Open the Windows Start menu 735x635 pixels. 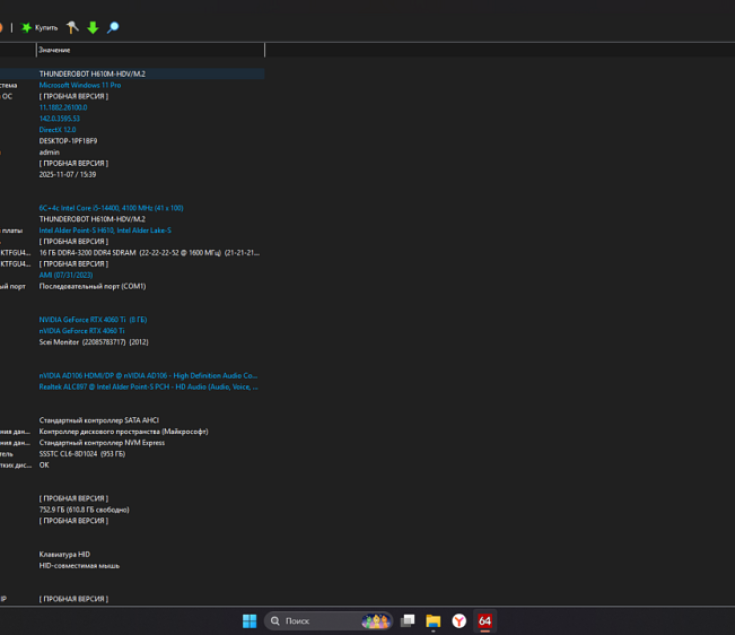point(249,621)
